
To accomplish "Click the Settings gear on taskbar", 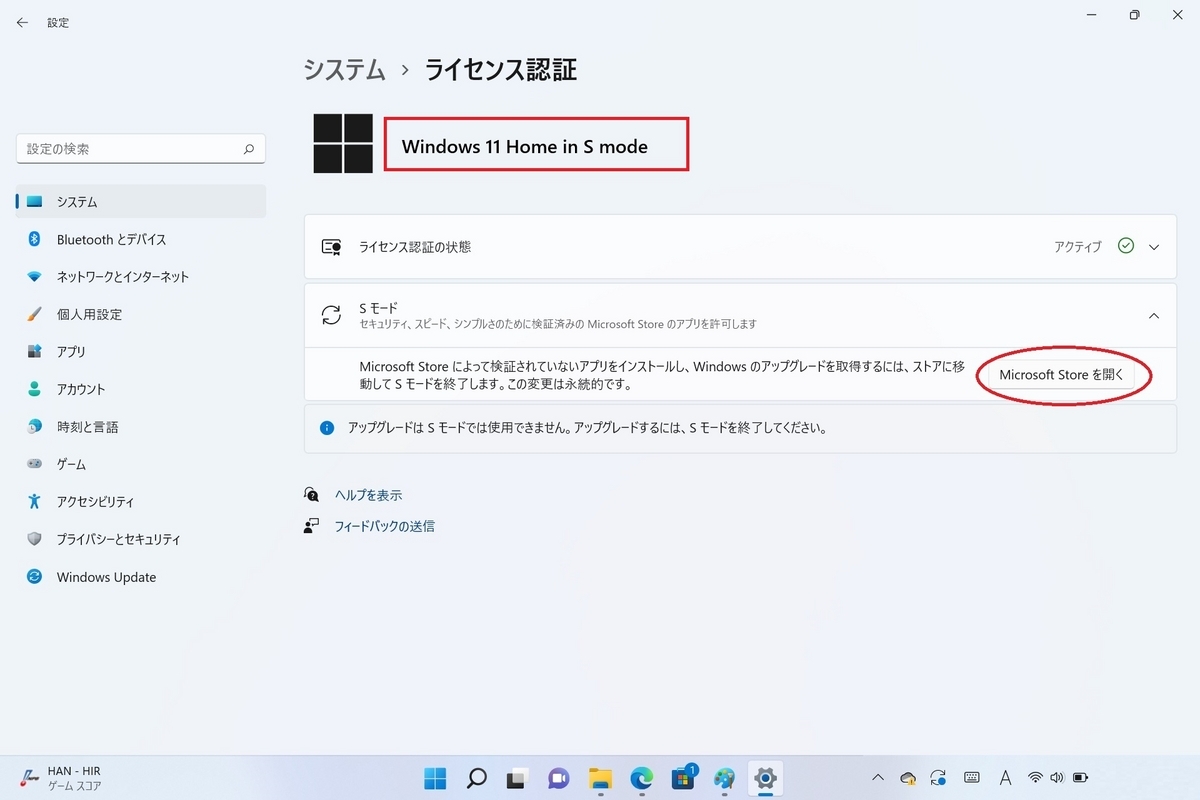I will (x=766, y=778).
